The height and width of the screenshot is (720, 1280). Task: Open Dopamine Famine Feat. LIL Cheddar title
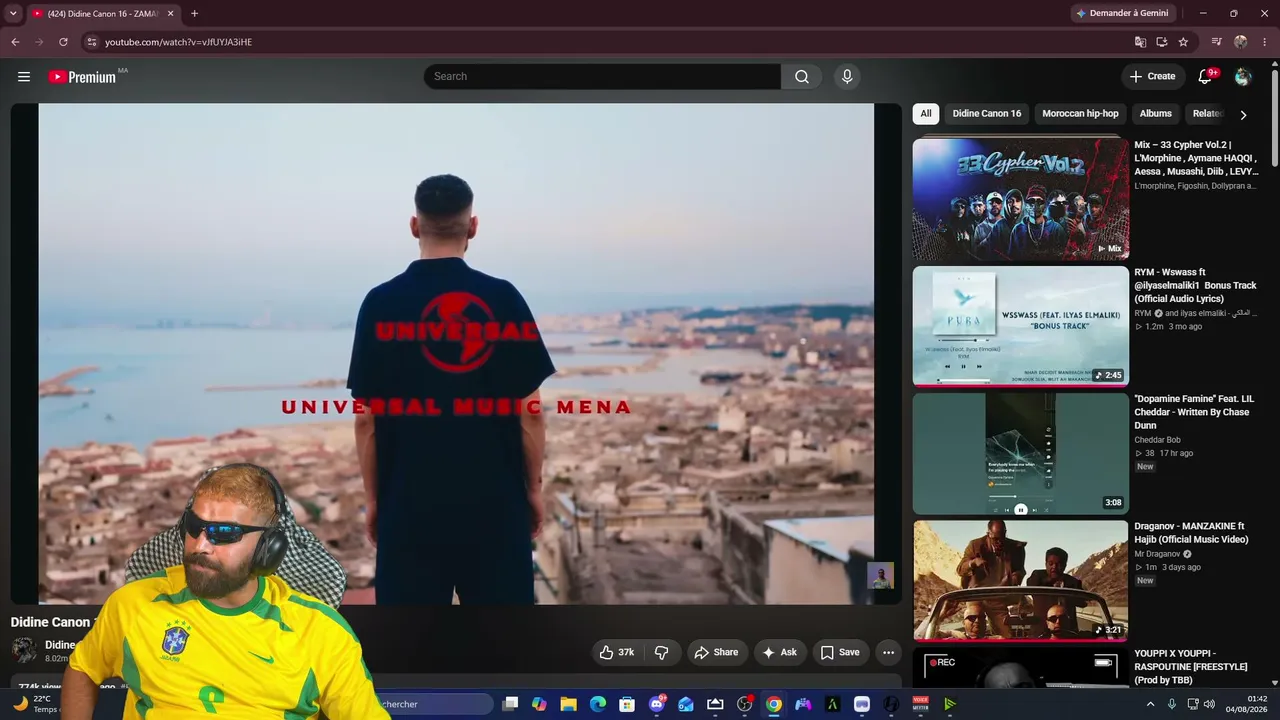tap(1194, 412)
